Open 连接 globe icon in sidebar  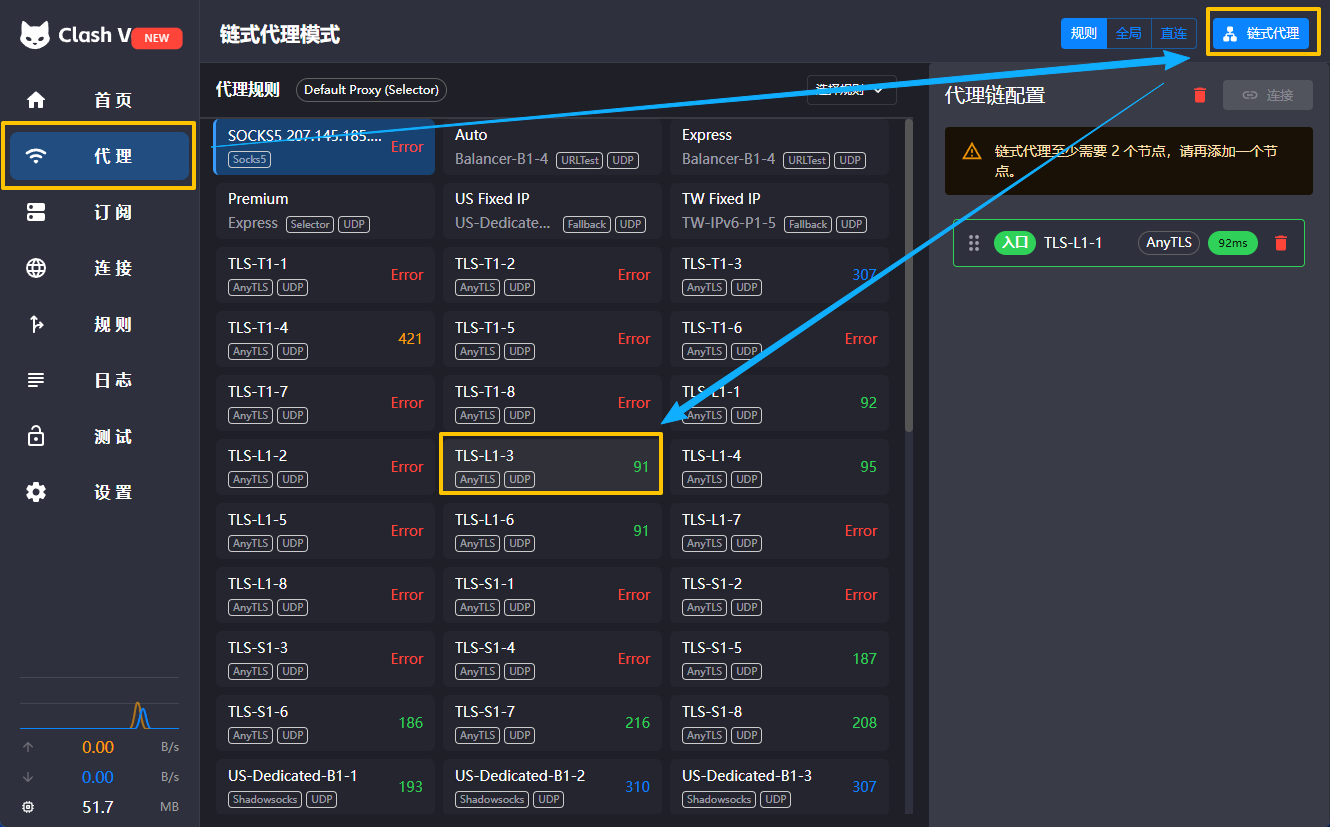(x=36, y=268)
